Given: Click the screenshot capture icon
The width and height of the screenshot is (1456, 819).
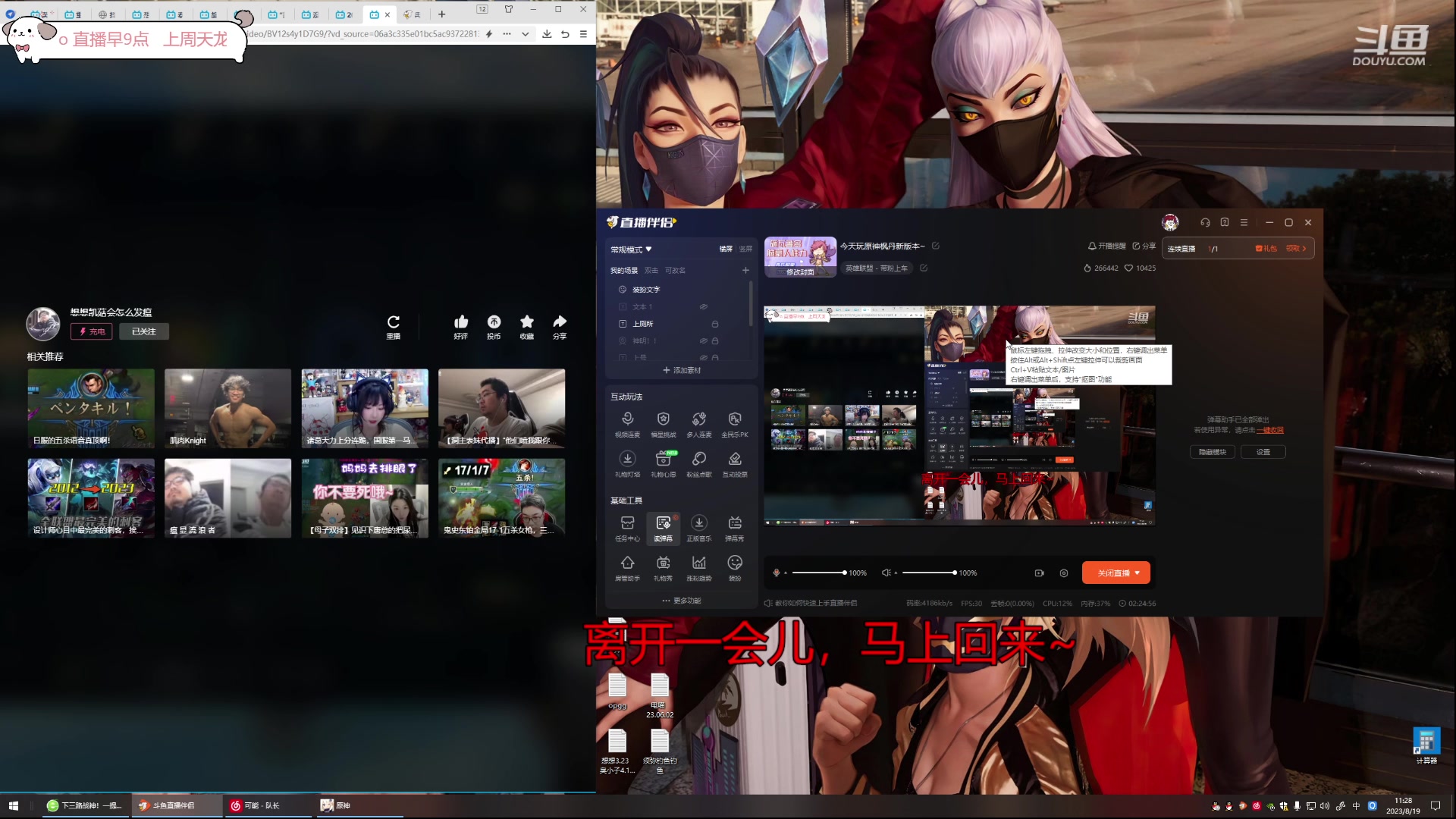Looking at the screenshot, I should click(1063, 573).
